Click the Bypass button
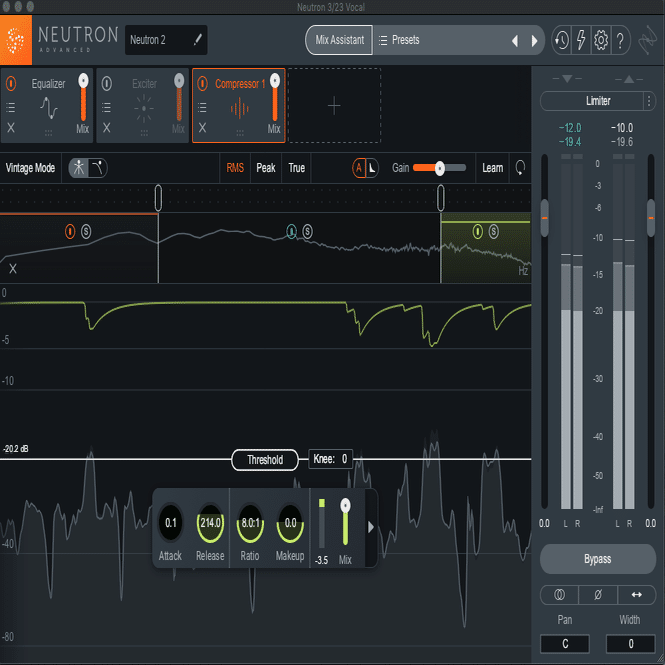The image size is (665, 665). [598, 559]
